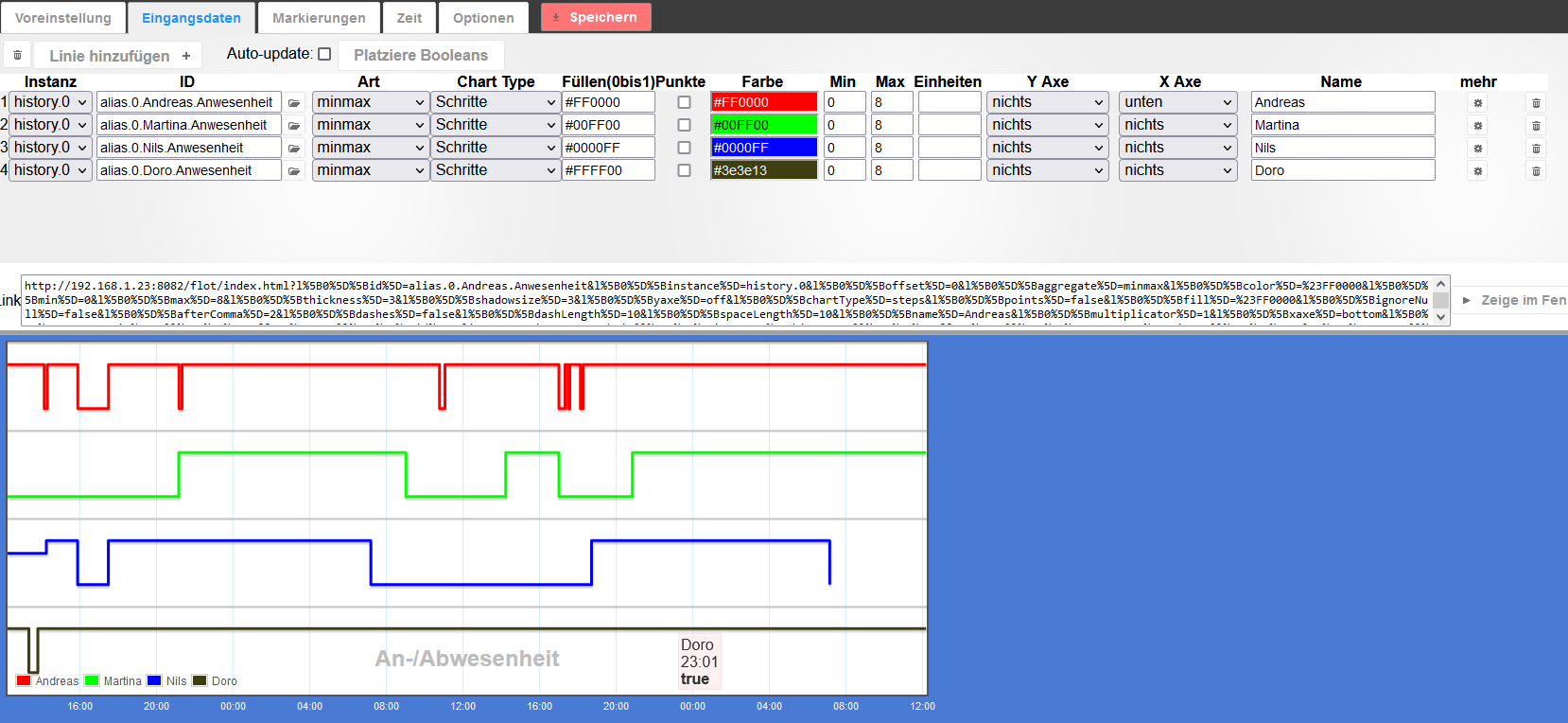1568x723 pixels.
Task: Open the Optionen tab
Action: click(x=483, y=18)
